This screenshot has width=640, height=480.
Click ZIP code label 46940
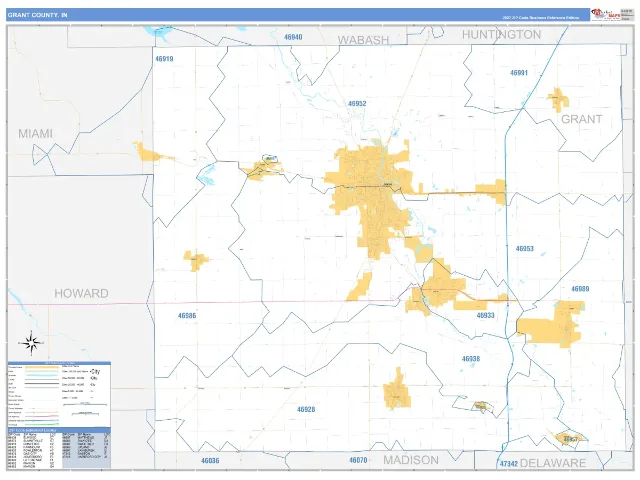point(293,37)
